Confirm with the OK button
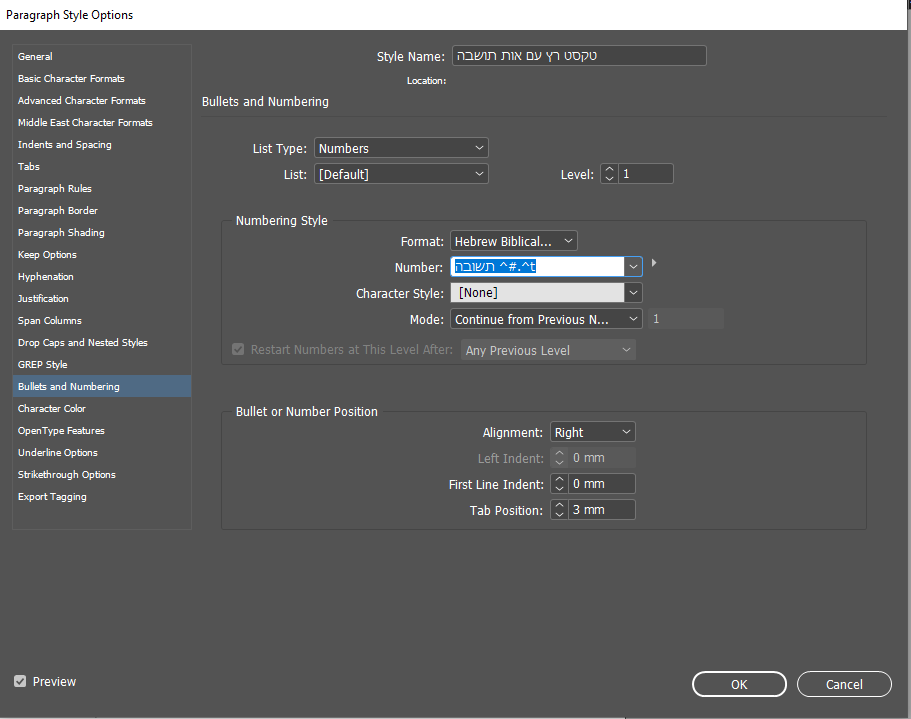The width and height of the screenshot is (911, 719). point(739,684)
